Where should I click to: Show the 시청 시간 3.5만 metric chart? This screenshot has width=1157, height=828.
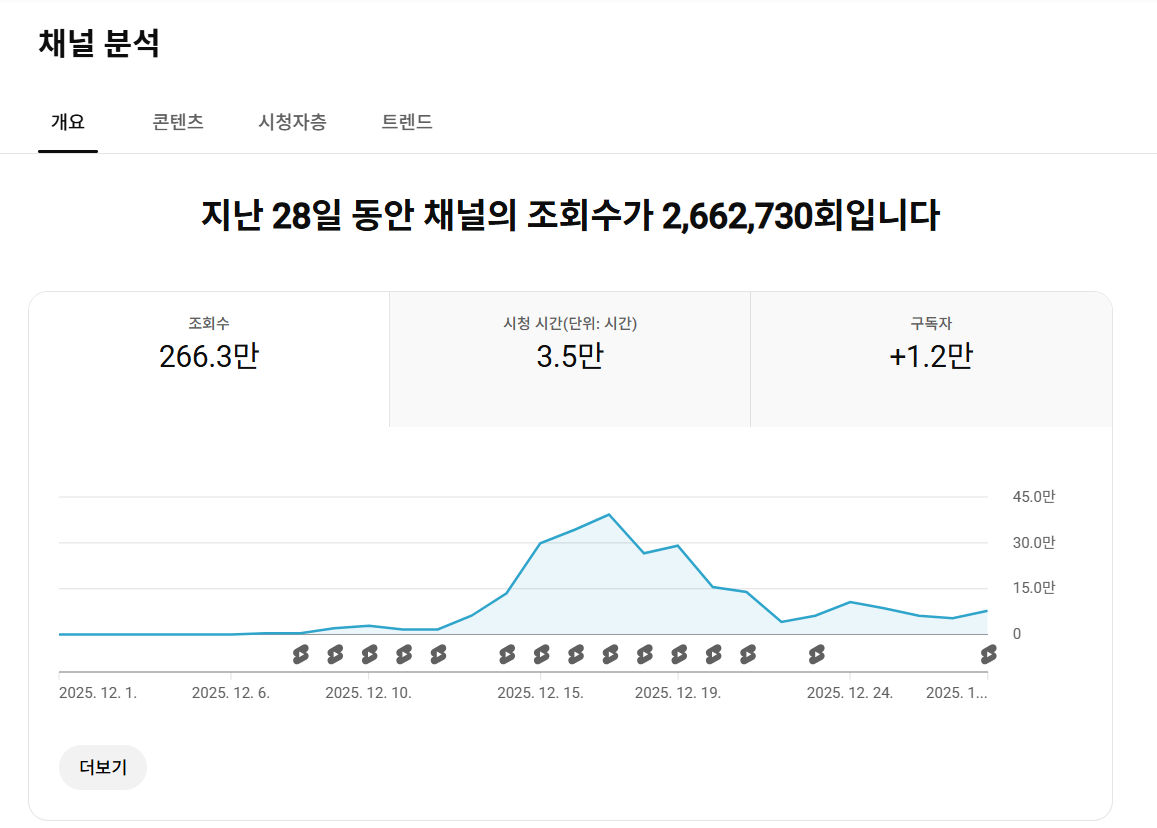click(x=570, y=345)
